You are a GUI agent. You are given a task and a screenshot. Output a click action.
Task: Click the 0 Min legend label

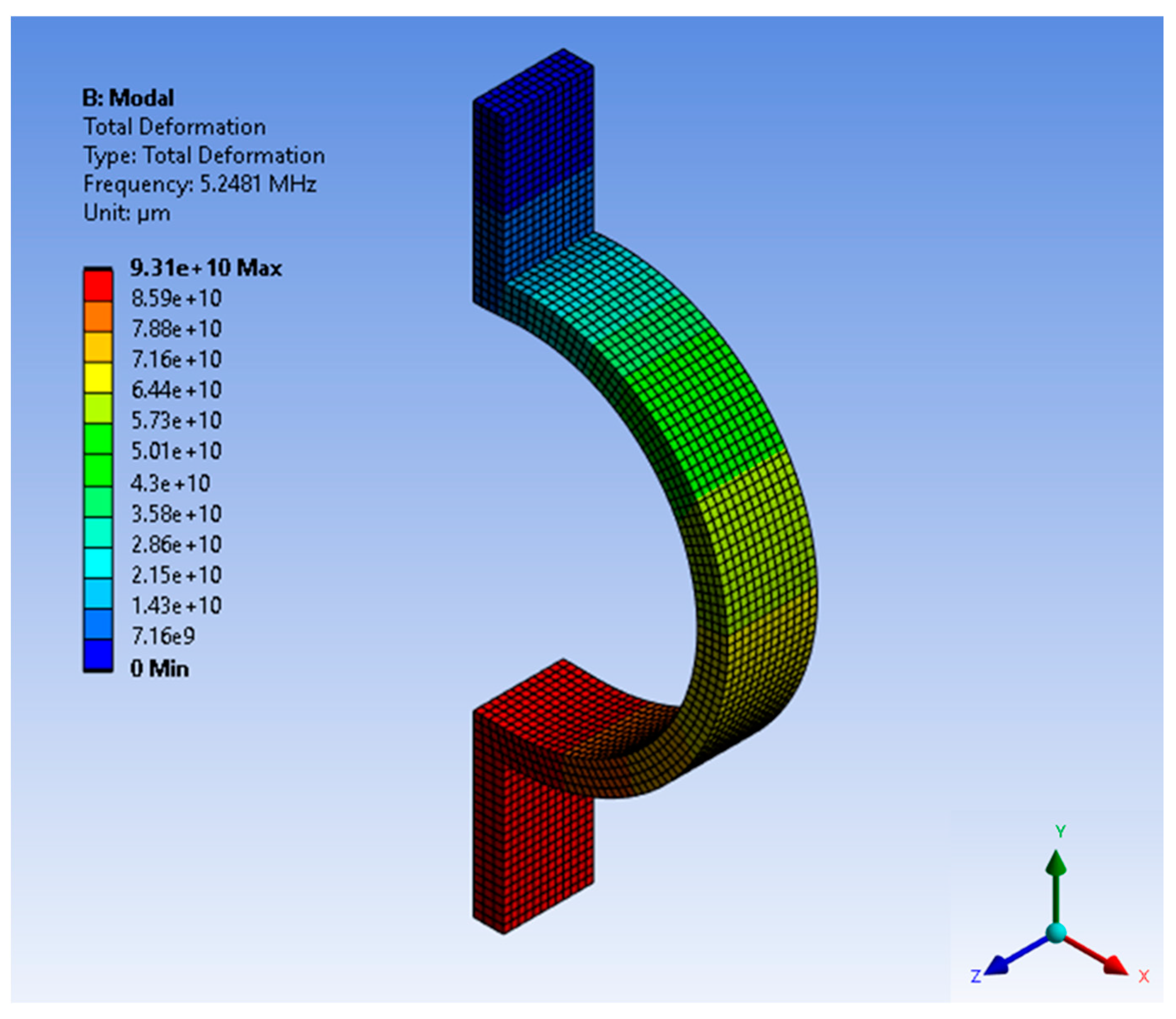159,668
